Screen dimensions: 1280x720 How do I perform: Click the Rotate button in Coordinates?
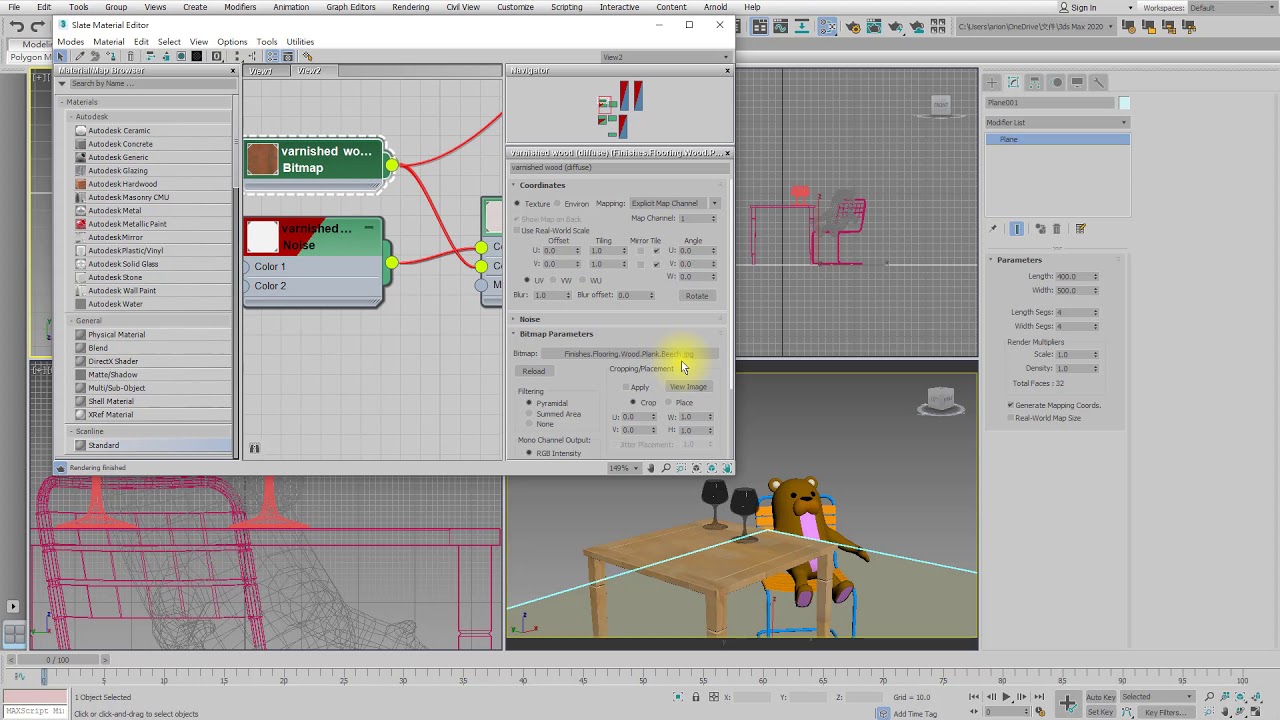[x=696, y=296]
